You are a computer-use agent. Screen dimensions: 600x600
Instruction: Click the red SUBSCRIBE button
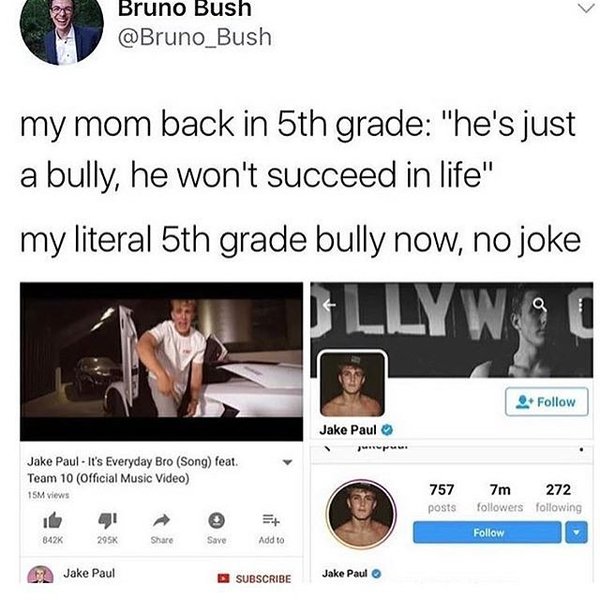(254, 579)
